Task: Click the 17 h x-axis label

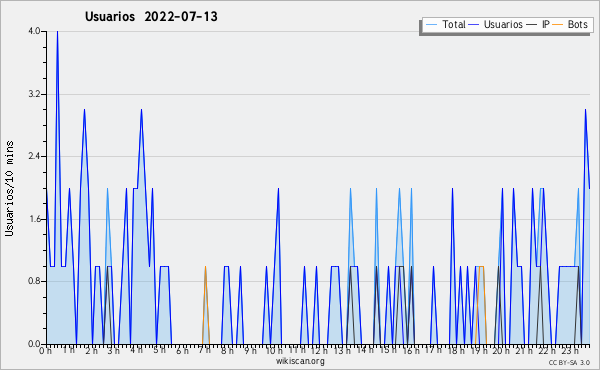Action: pos(433,350)
